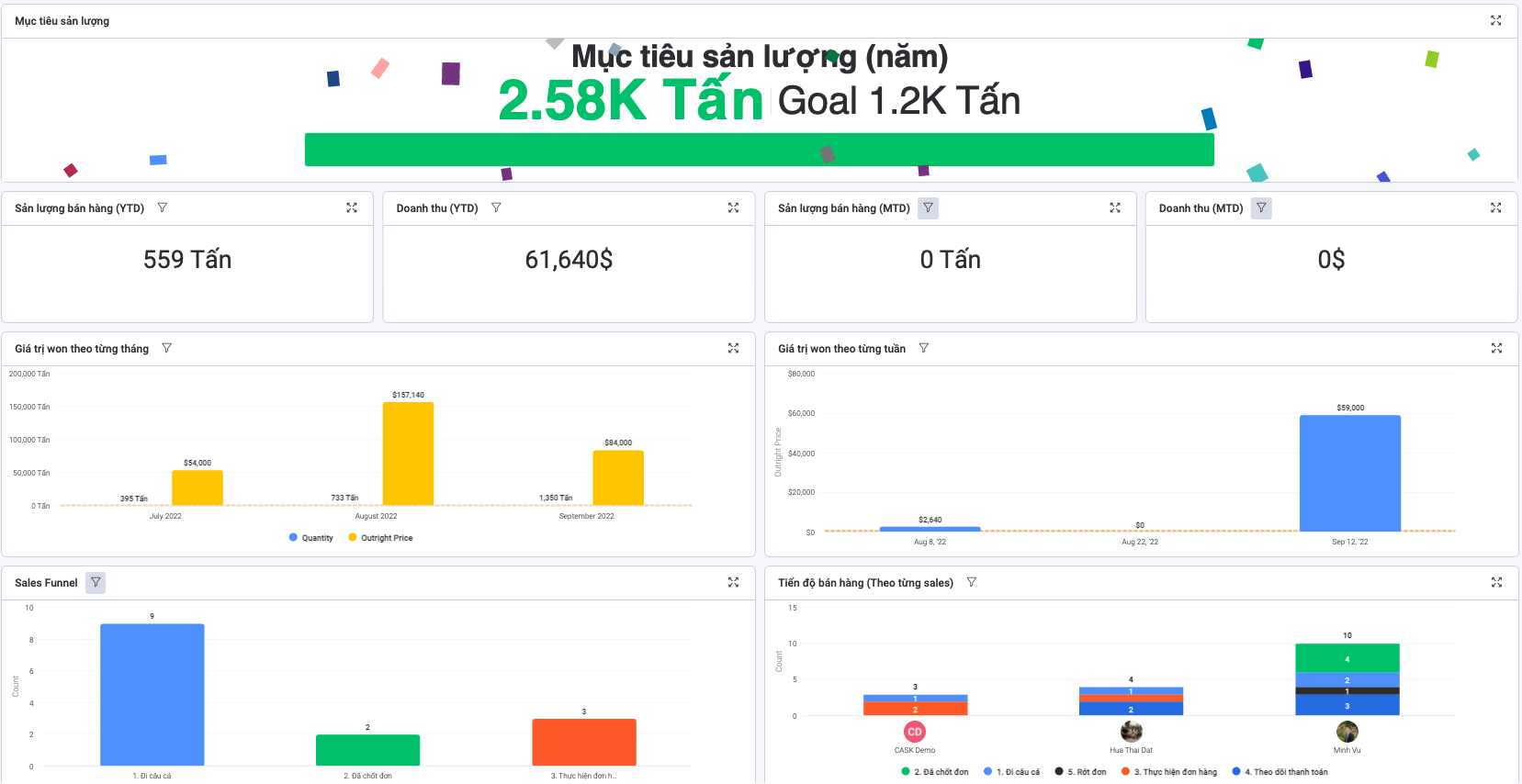Screen dimensions: 1522x784
Task: Toggle Outright Price series in the legend
Action: click(380, 538)
